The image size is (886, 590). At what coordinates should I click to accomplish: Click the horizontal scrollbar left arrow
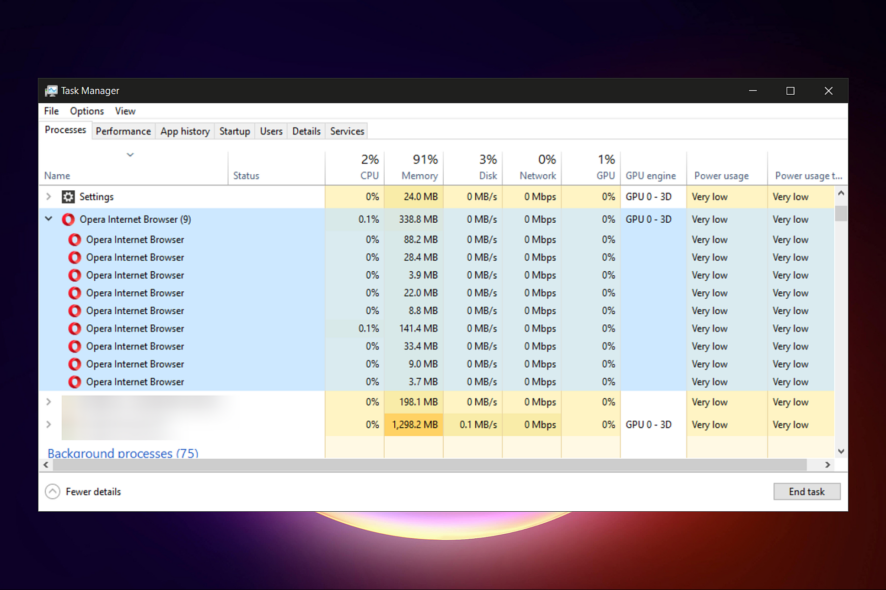(46, 465)
